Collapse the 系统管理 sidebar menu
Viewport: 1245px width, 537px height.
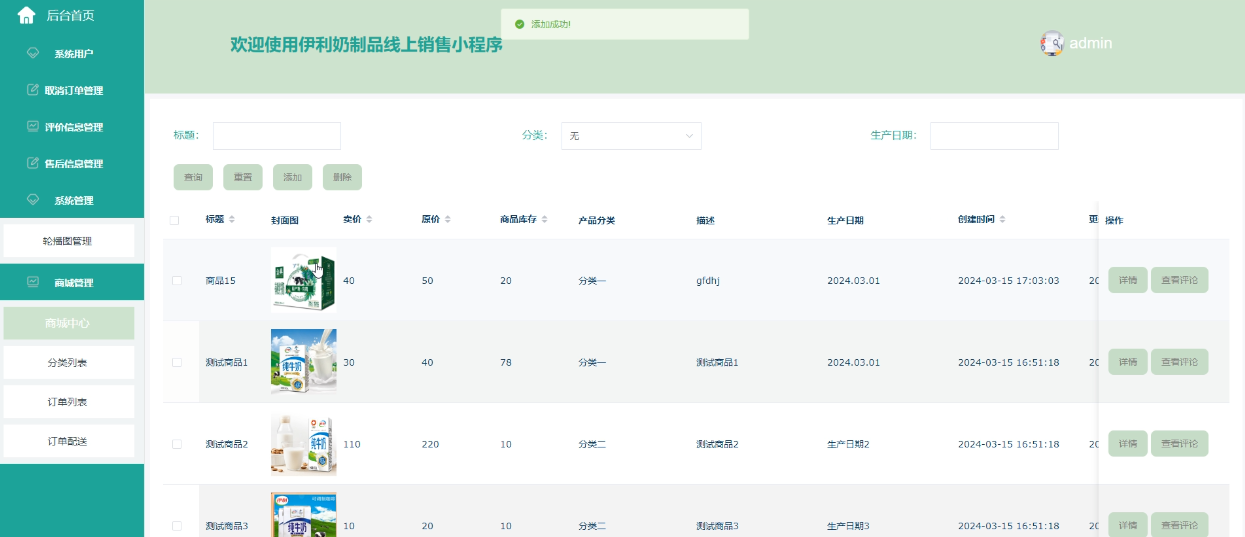click(x=72, y=200)
